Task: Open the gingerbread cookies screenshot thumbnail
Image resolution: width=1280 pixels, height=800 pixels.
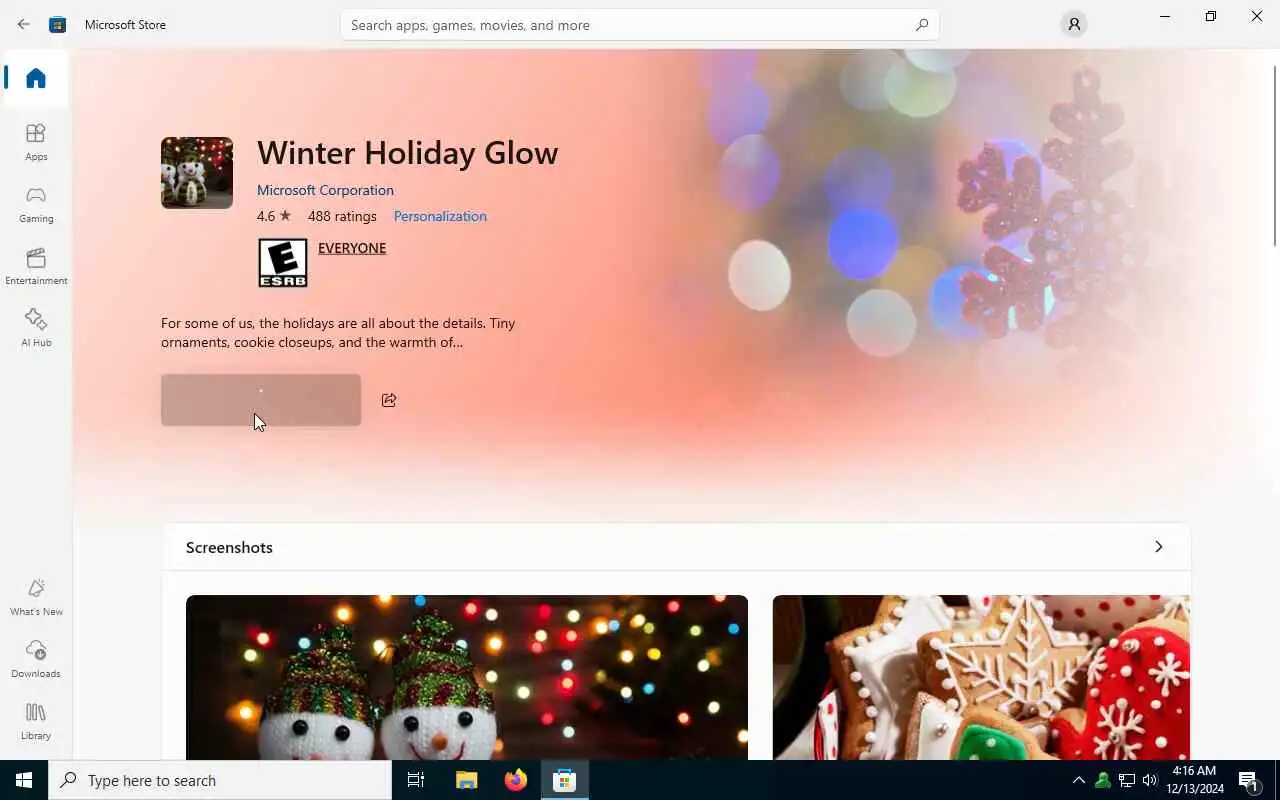Action: 981,677
